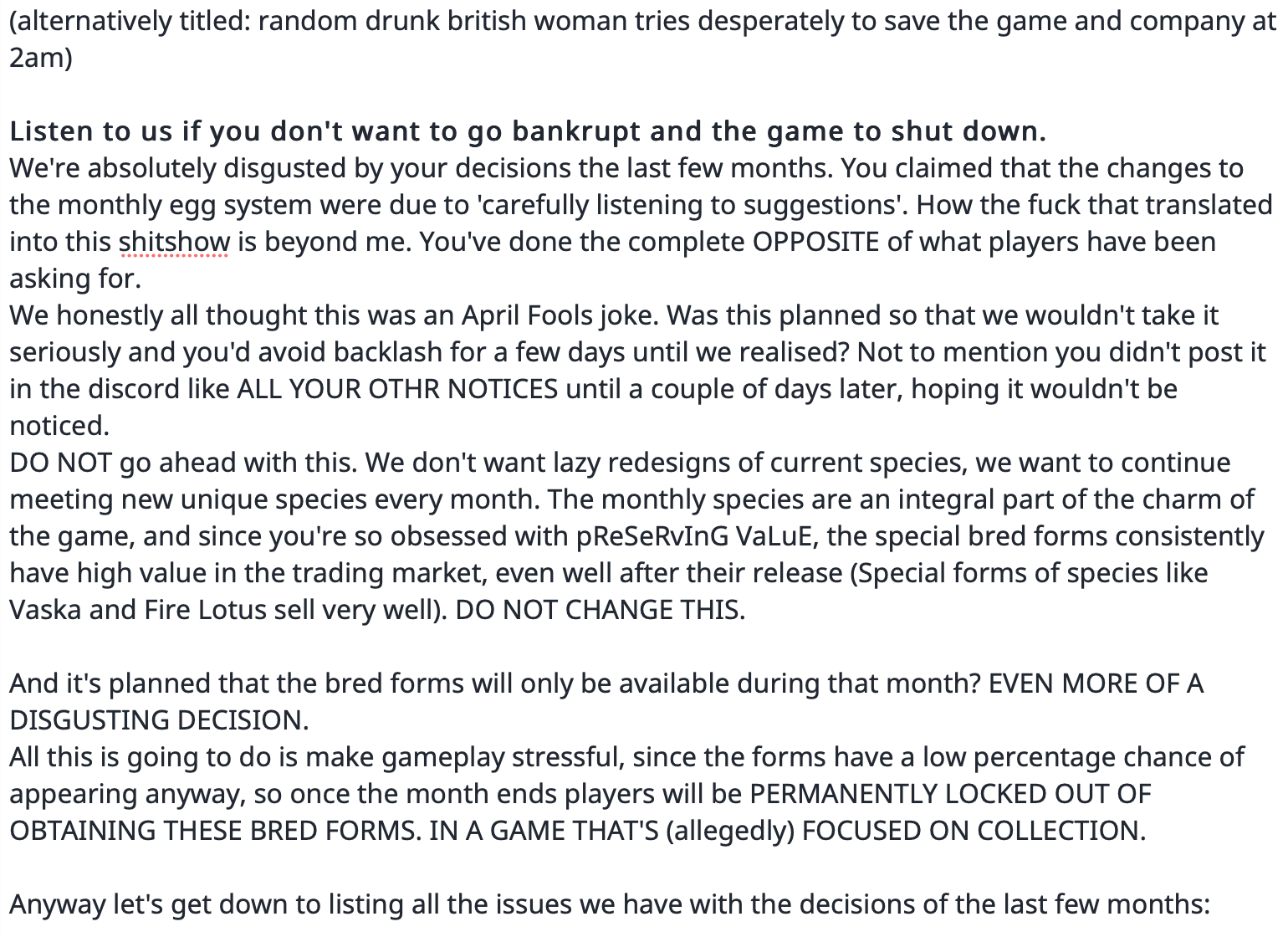This screenshot has height=937, width=1288.
Task: Click the bold 'Listen to us' heading line
Action: pyautogui.click(x=528, y=131)
